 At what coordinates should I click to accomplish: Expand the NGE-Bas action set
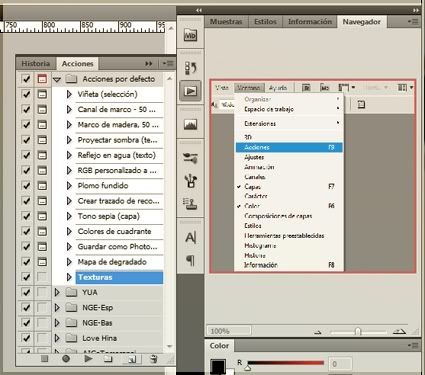[x=57, y=323]
